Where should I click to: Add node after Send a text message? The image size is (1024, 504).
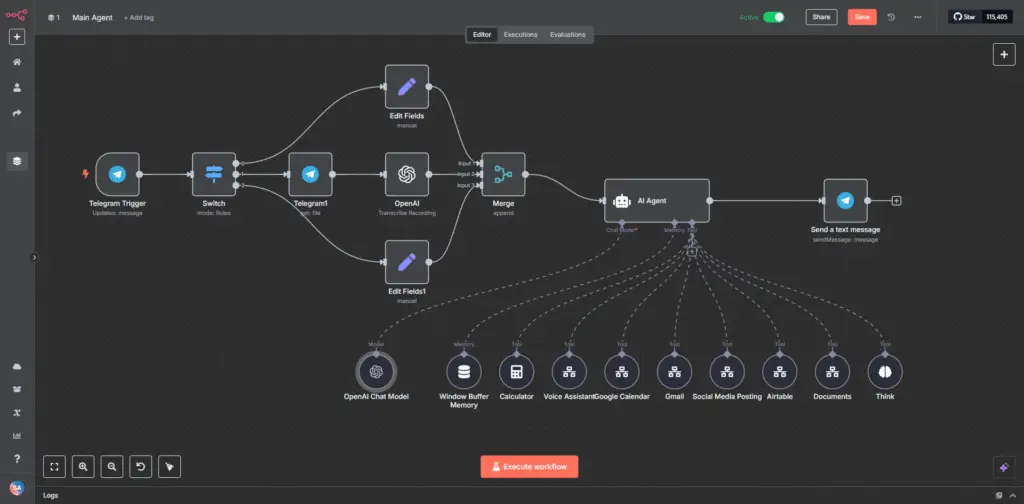pyautogui.click(x=897, y=201)
